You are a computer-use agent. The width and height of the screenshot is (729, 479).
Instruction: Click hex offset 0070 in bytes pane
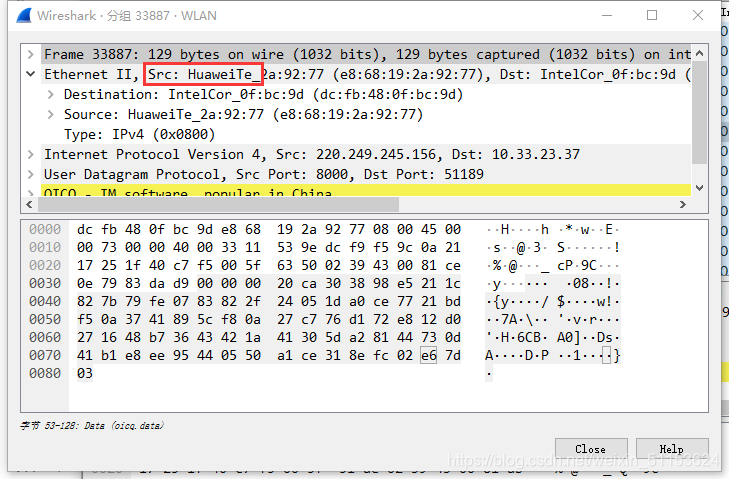(x=45, y=355)
